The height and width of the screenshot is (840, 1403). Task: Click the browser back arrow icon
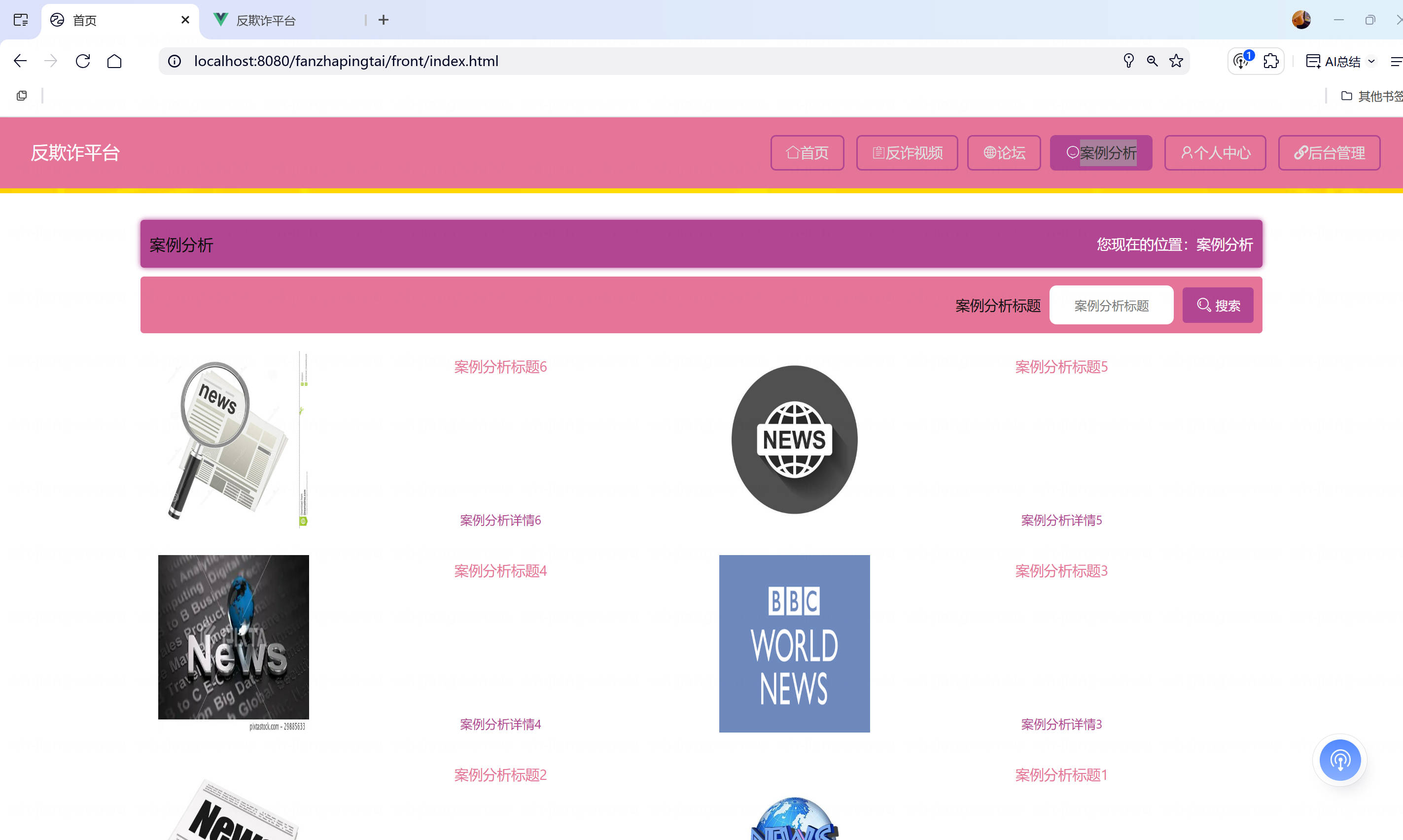[x=20, y=61]
